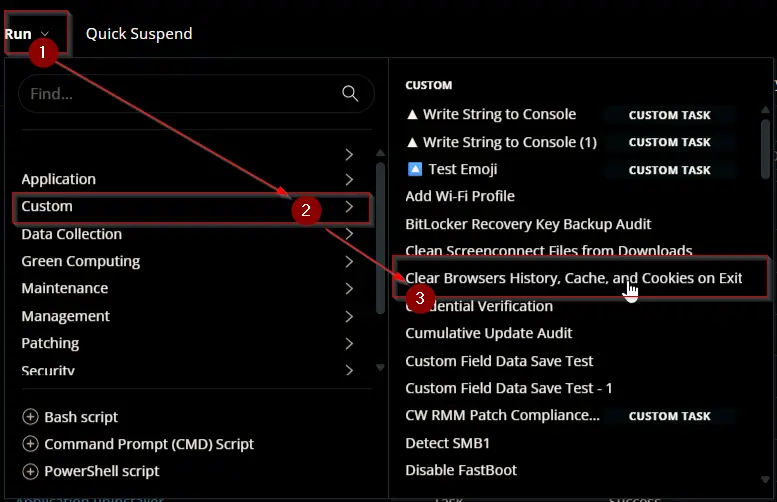The image size is (777, 502).
Task: Click the search magnifier icon
Action: pos(350,93)
